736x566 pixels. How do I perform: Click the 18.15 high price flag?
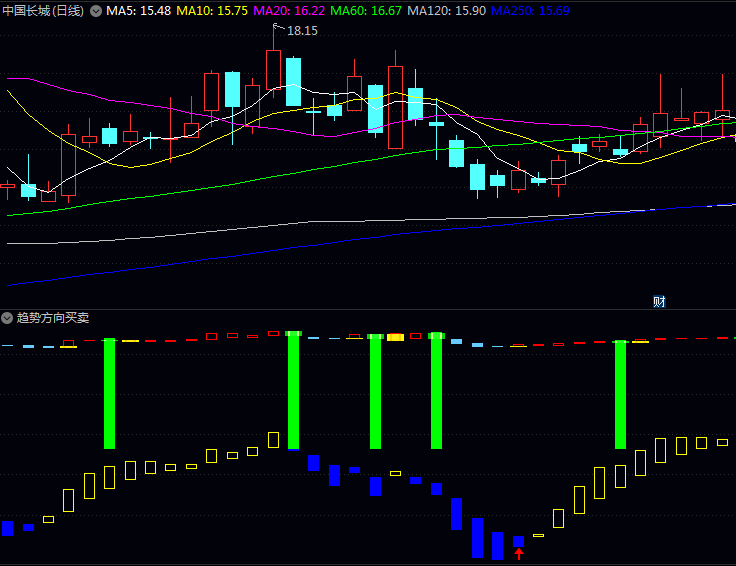coord(301,31)
